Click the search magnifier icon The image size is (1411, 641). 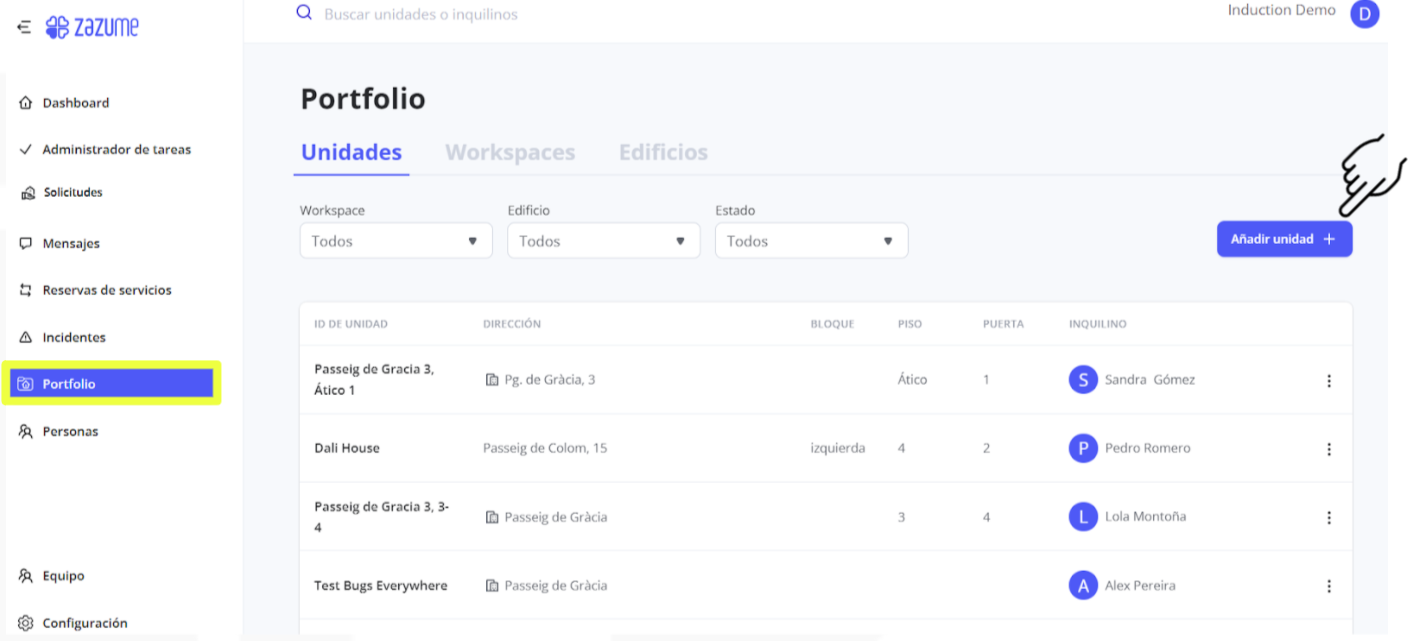(304, 14)
